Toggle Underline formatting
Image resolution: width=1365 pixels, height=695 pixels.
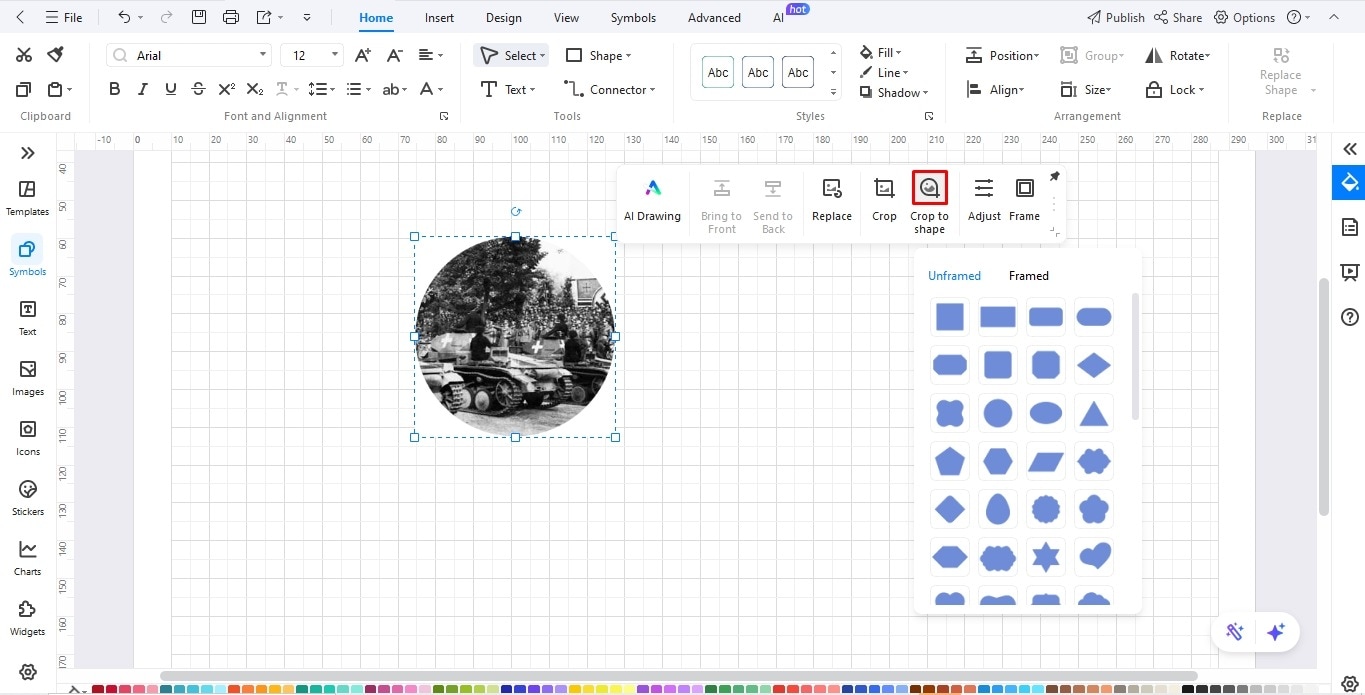click(171, 89)
